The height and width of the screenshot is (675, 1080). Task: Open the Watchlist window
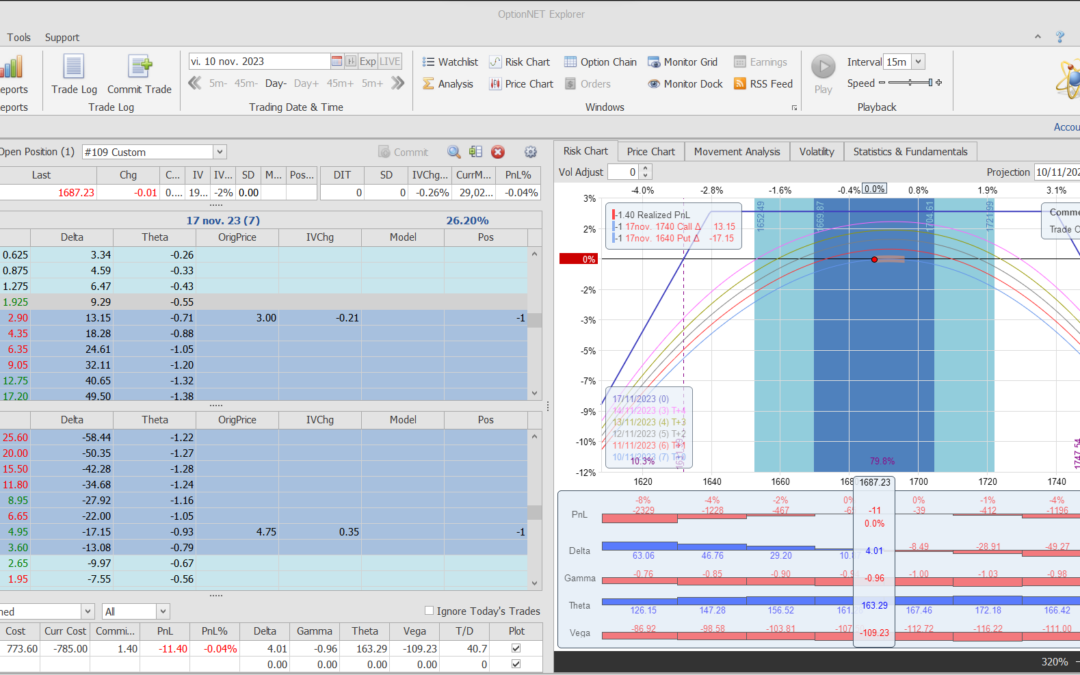(x=449, y=62)
